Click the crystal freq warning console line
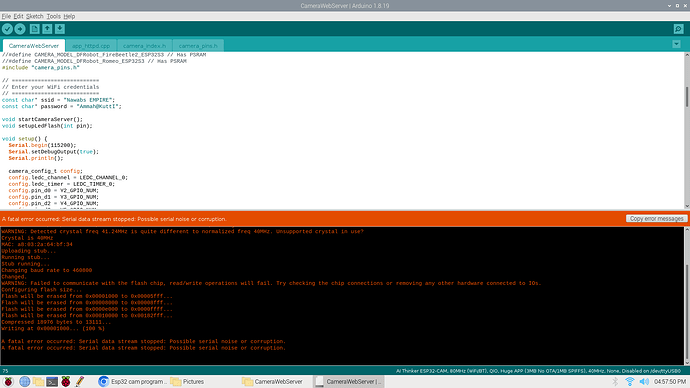The image size is (690, 388). click(183, 231)
